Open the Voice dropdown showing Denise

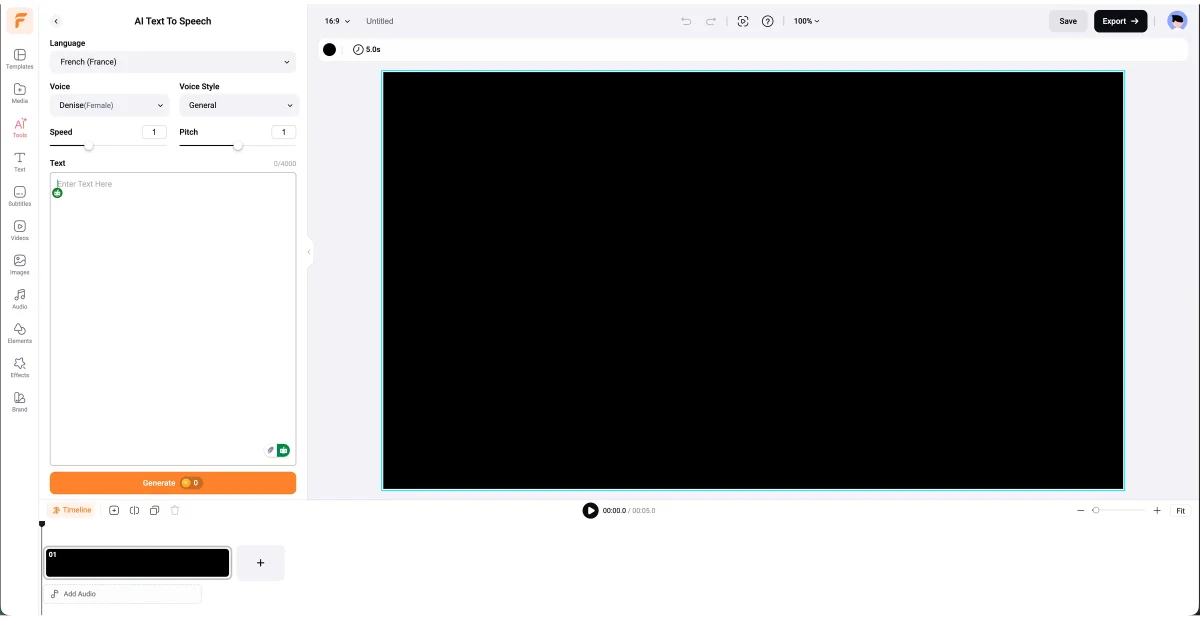point(108,105)
